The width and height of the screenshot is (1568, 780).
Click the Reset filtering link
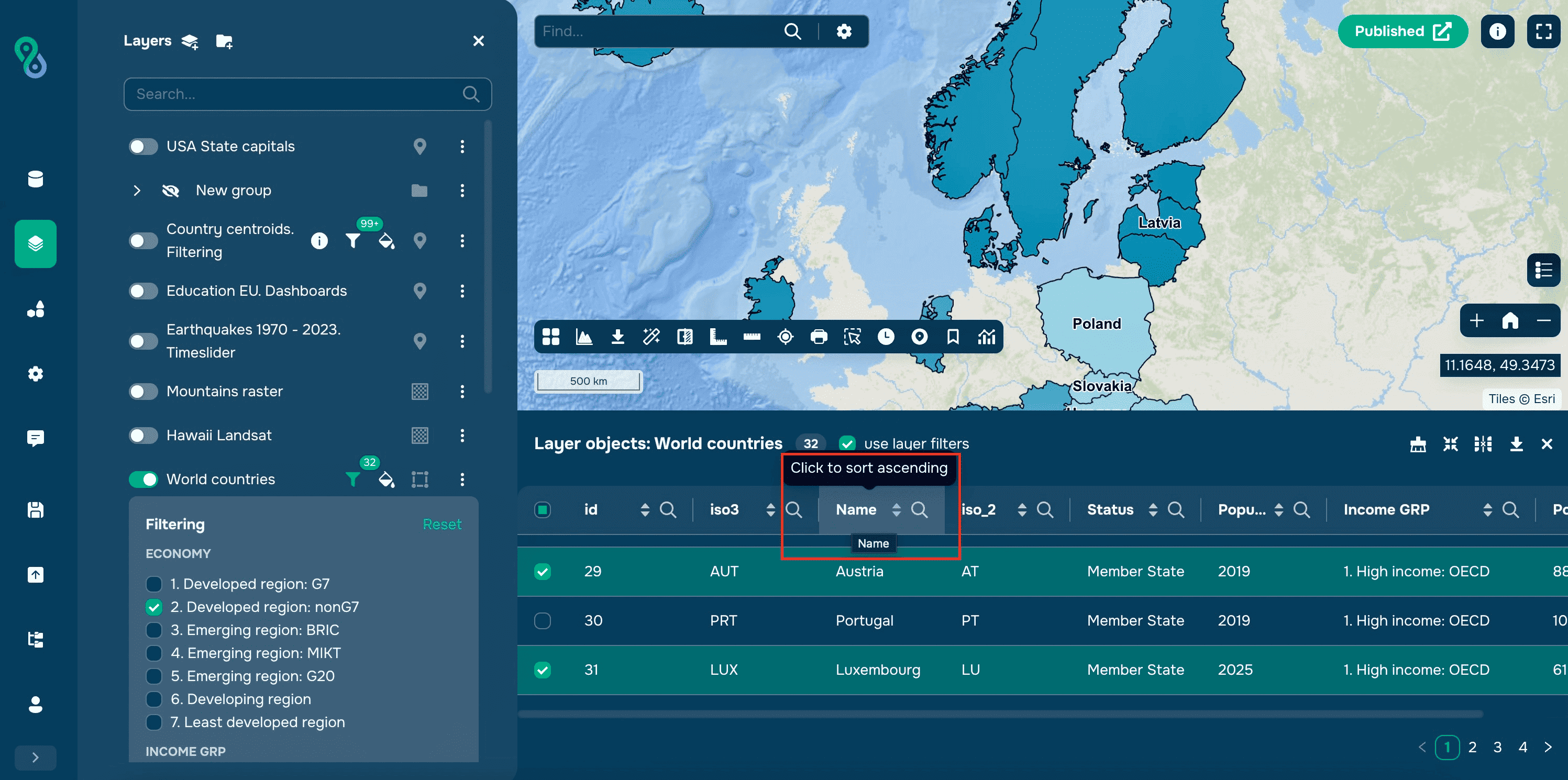point(441,525)
